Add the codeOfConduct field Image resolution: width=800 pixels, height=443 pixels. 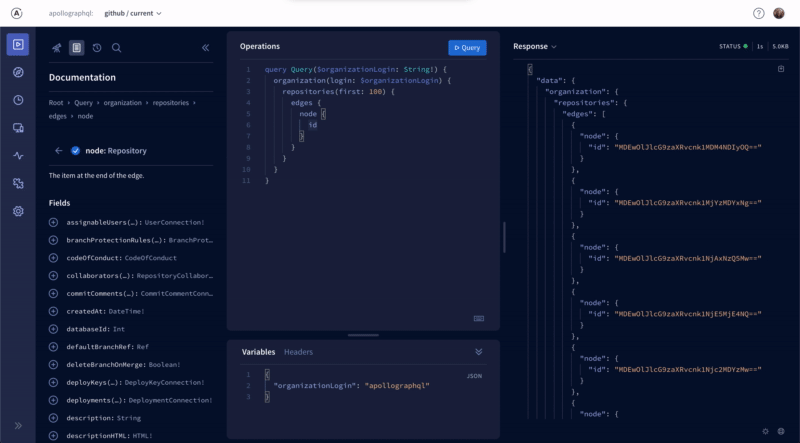(x=53, y=258)
